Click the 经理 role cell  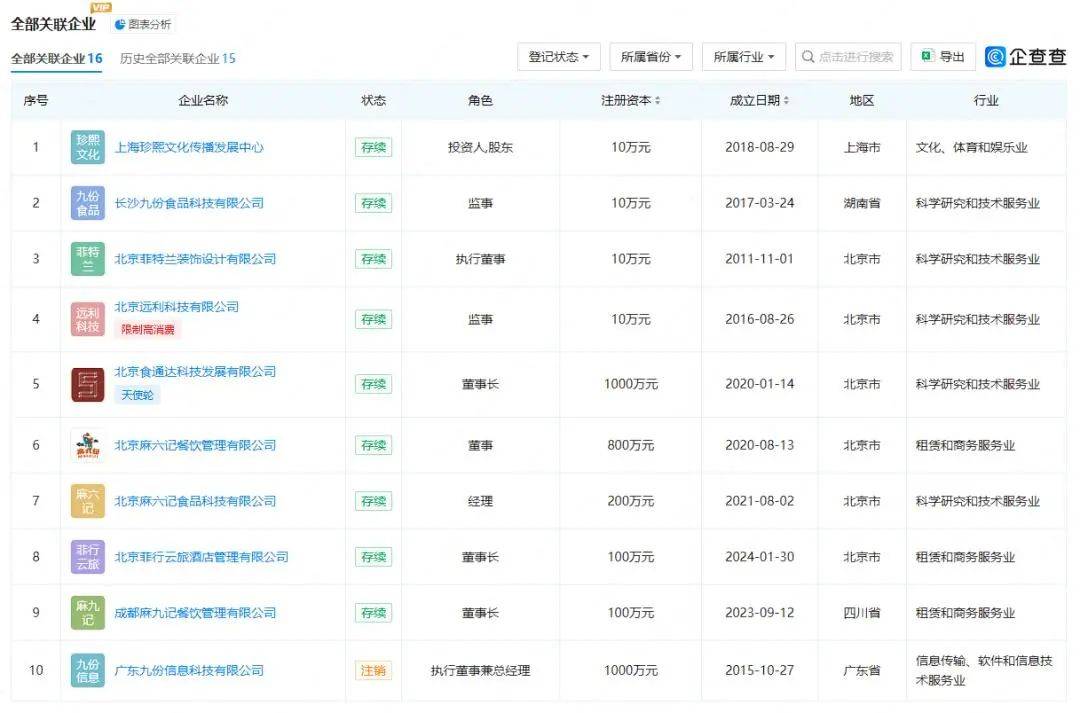[x=480, y=502]
